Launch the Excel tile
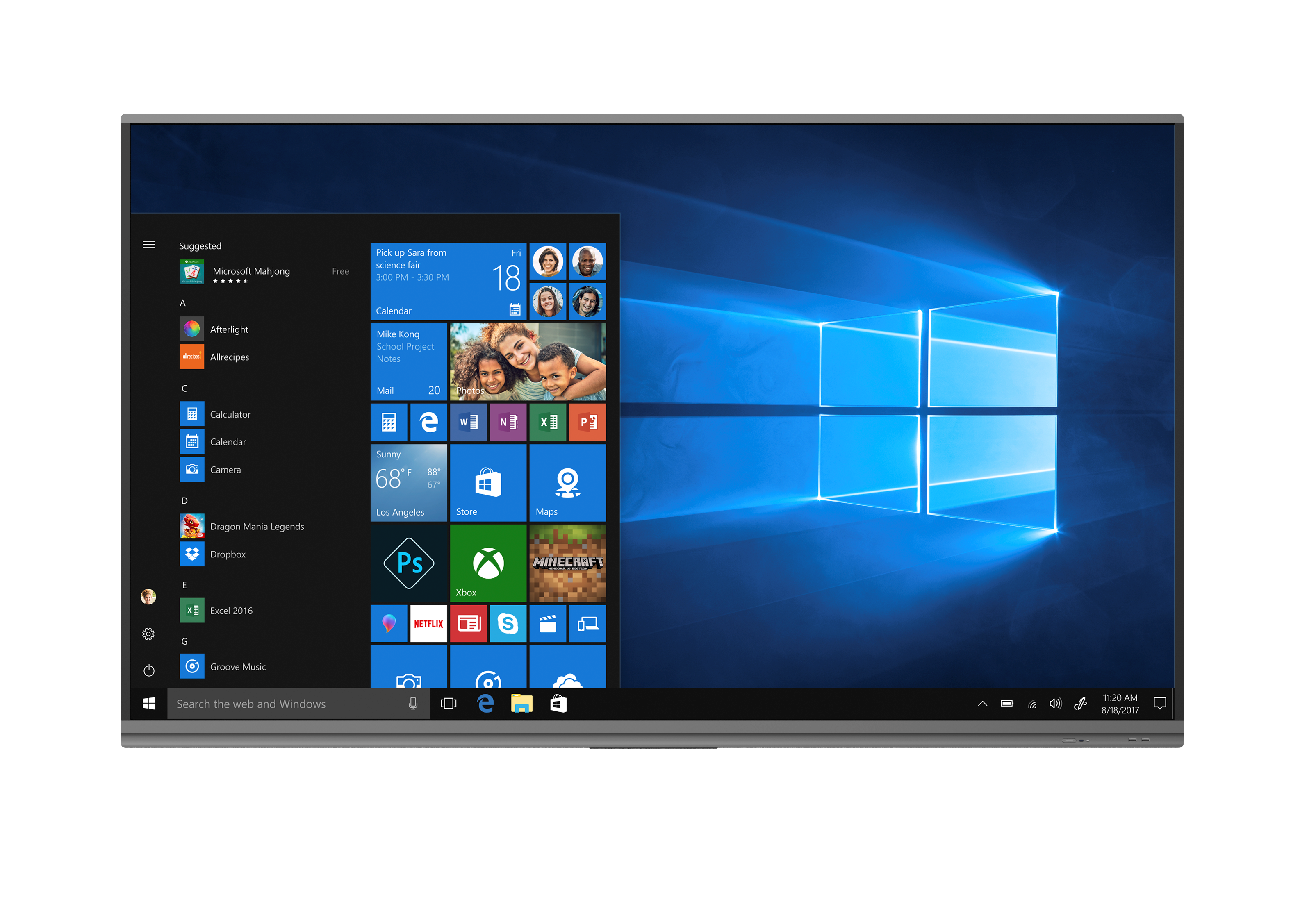This screenshot has height=911, width=1316. [548, 422]
